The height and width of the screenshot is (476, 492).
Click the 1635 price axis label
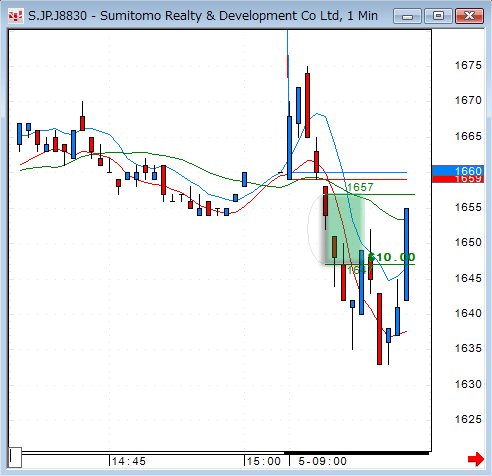pyautogui.click(x=468, y=348)
